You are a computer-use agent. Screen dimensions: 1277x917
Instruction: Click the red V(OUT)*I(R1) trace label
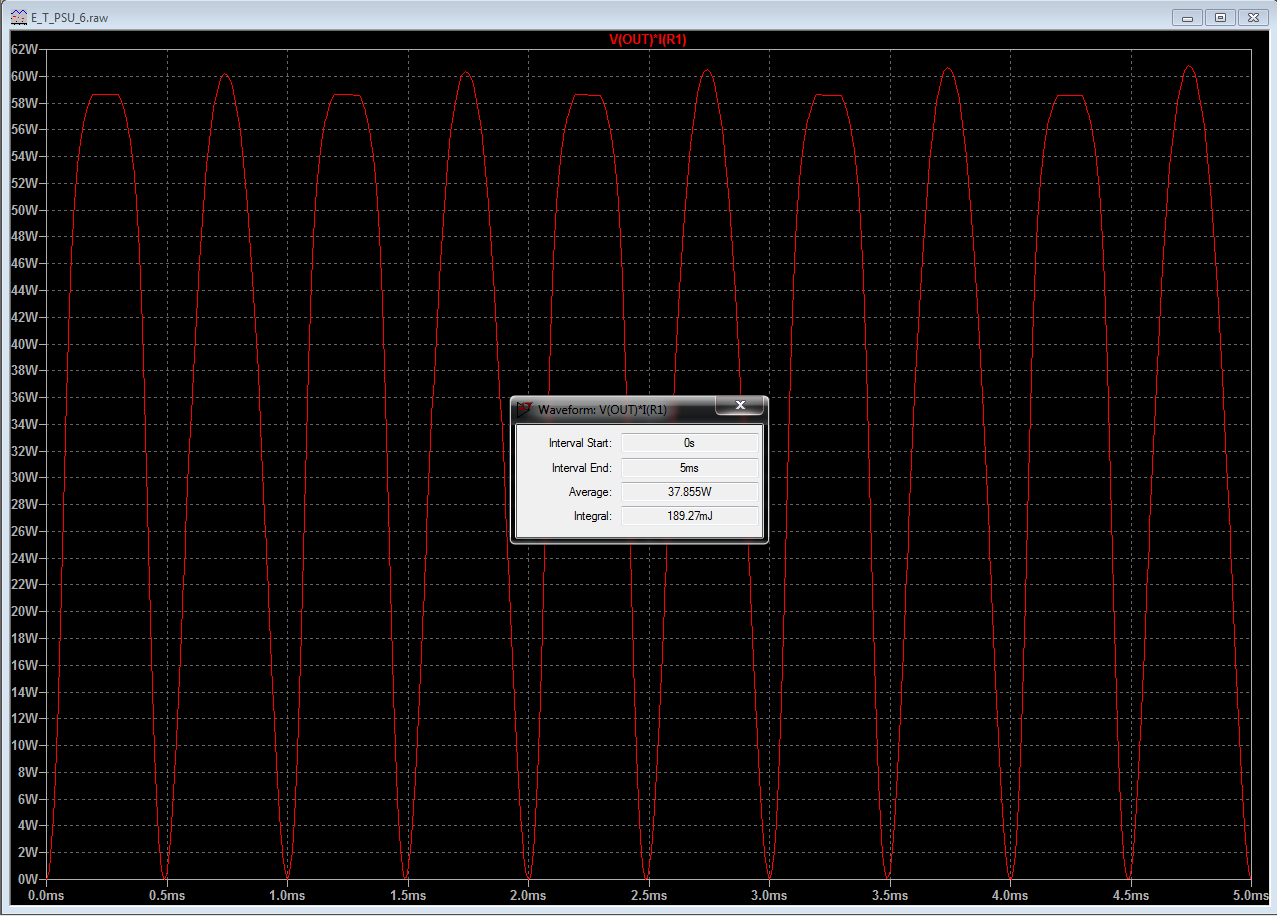(648, 40)
